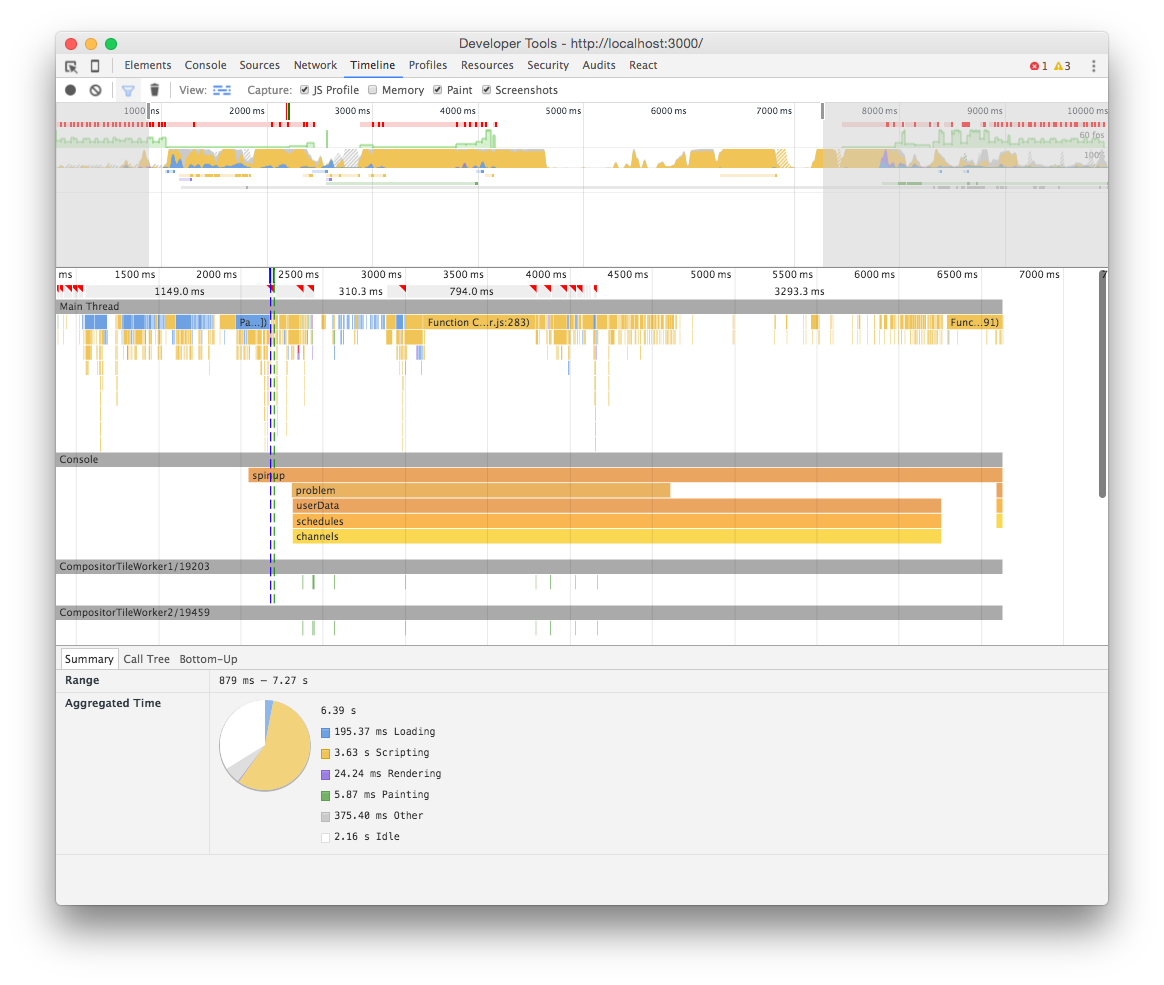Click the flame chart vertical scrollbar
The width and height of the screenshot is (1164, 985).
[x=1102, y=384]
